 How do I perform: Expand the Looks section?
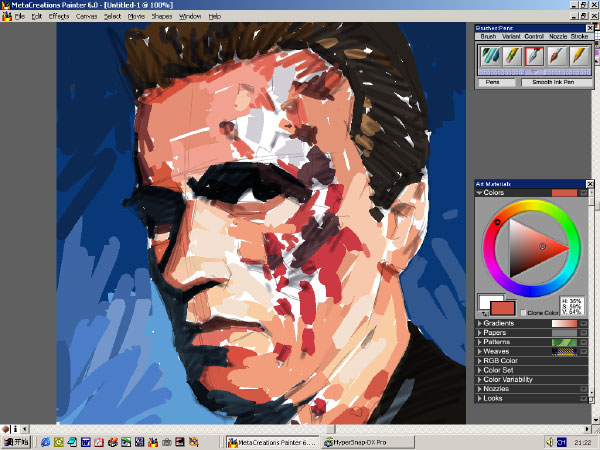(x=479, y=398)
